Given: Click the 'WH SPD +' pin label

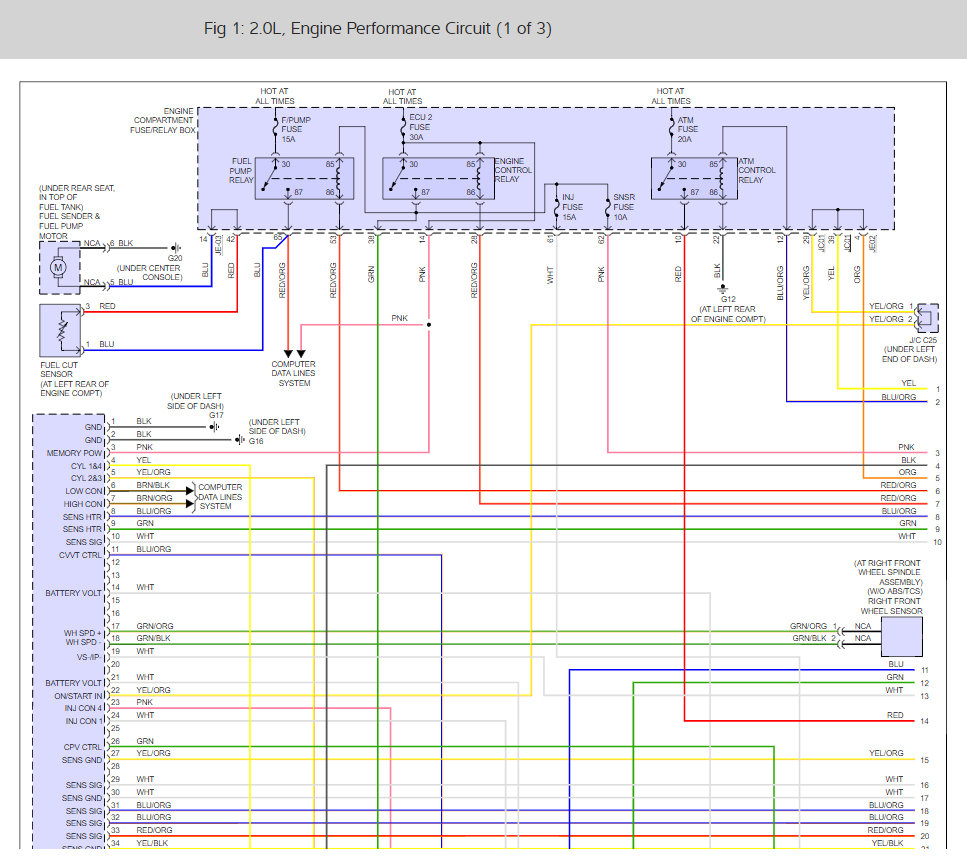Looking at the screenshot, I should [x=83, y=633].
